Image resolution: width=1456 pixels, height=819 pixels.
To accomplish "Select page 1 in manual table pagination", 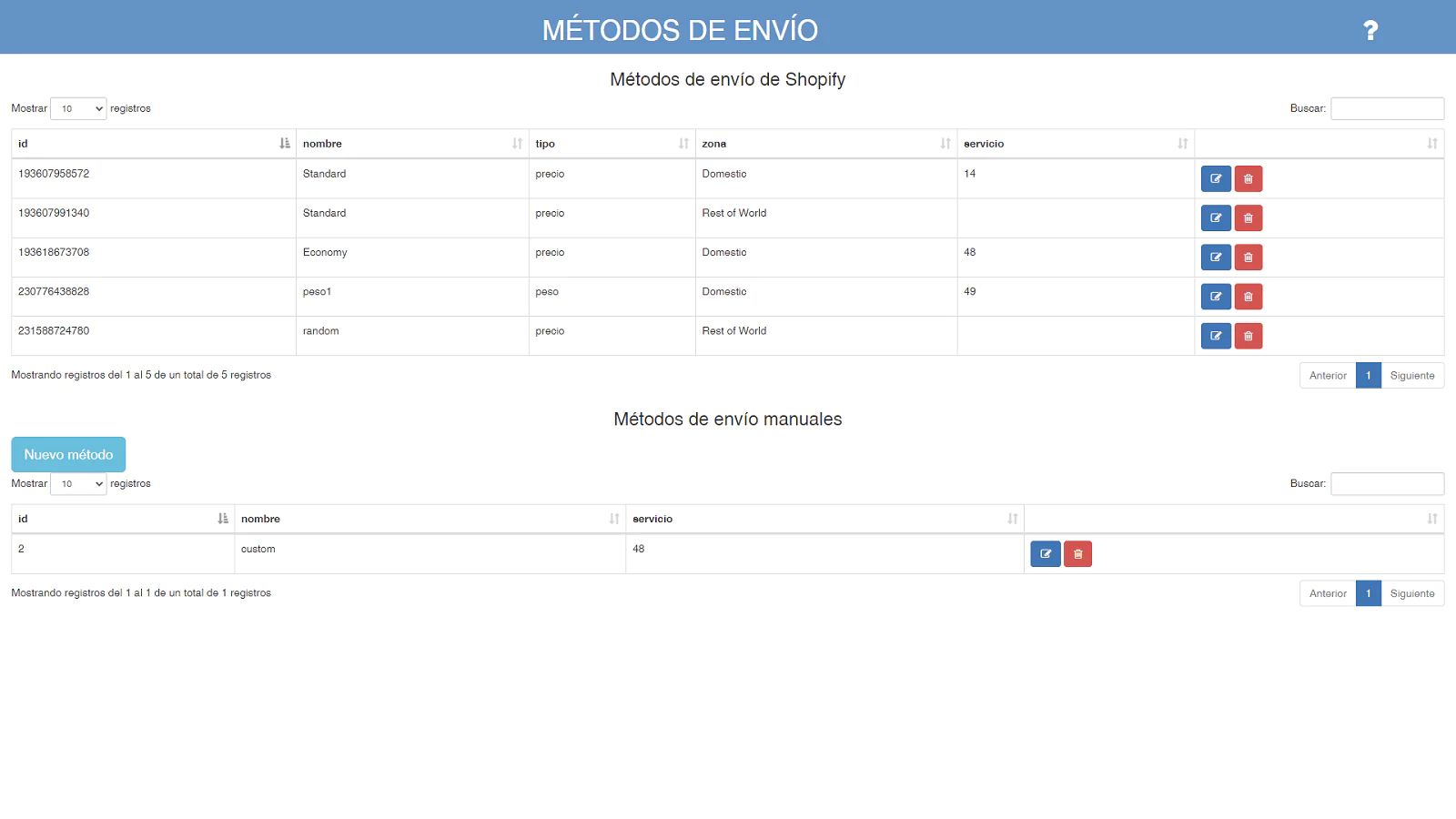I will (1369, 593).
